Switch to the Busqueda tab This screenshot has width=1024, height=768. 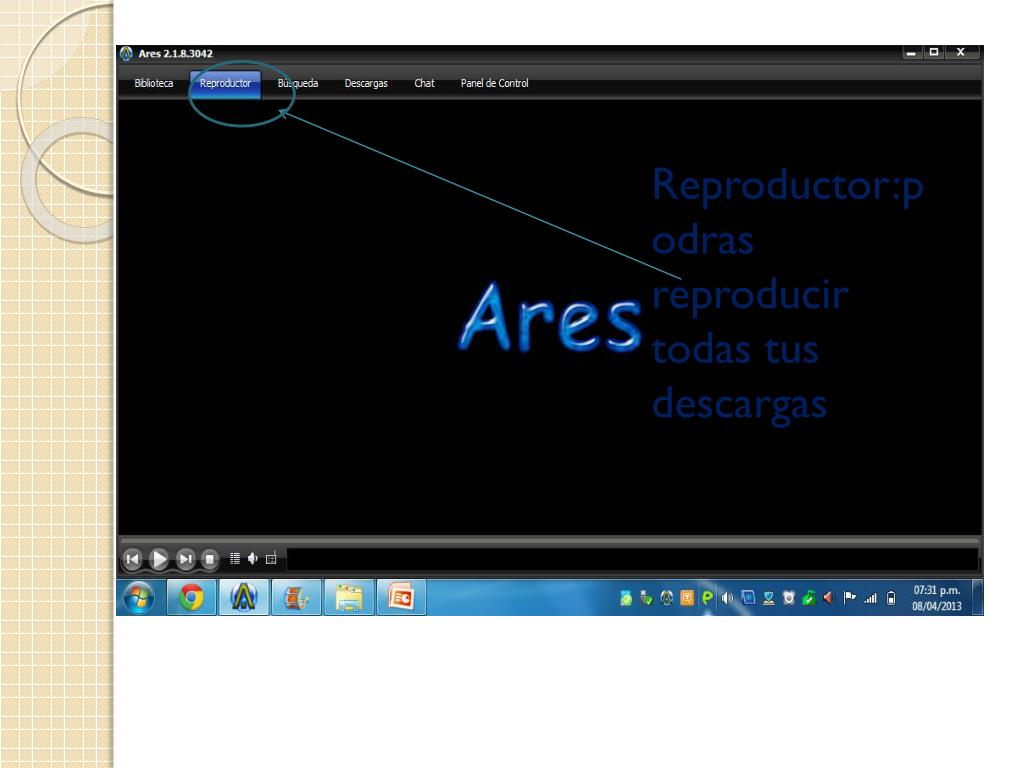298,84
